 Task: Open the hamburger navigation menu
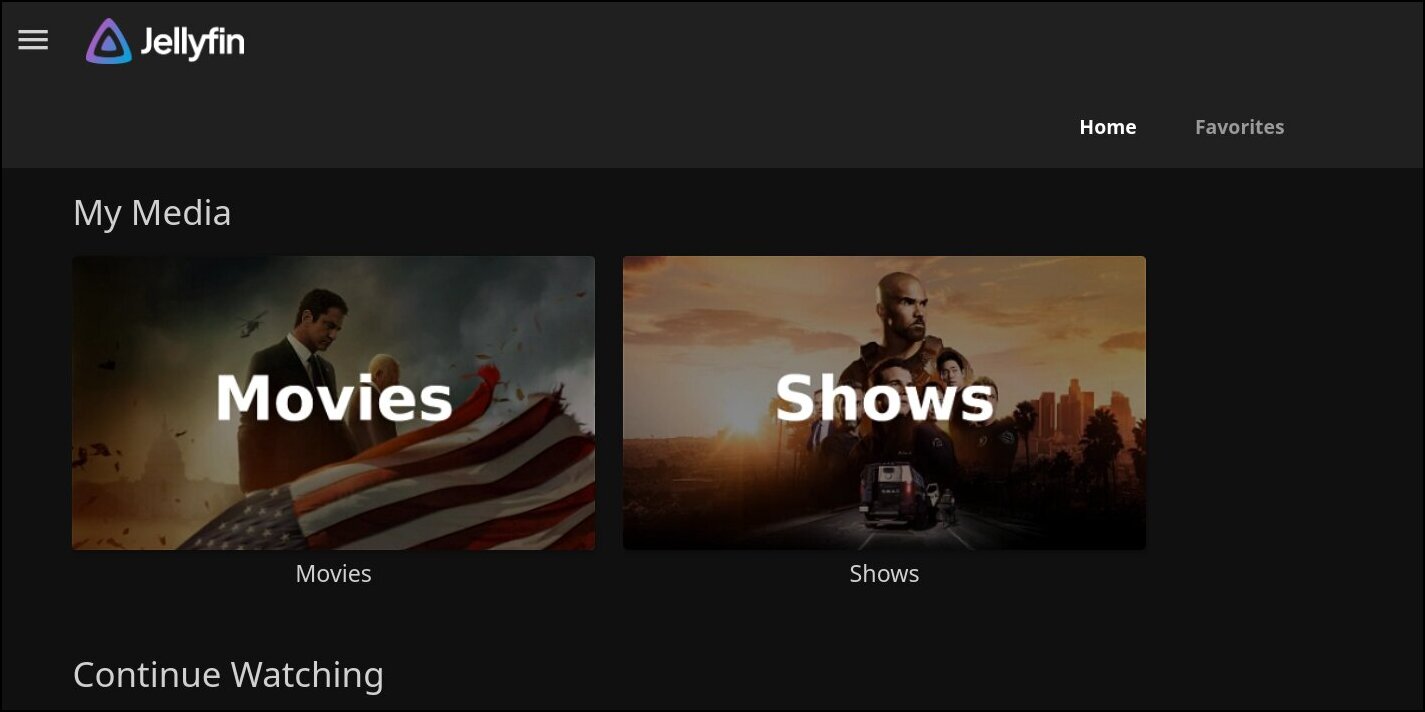pyautogui.click(x=33, y=40)
